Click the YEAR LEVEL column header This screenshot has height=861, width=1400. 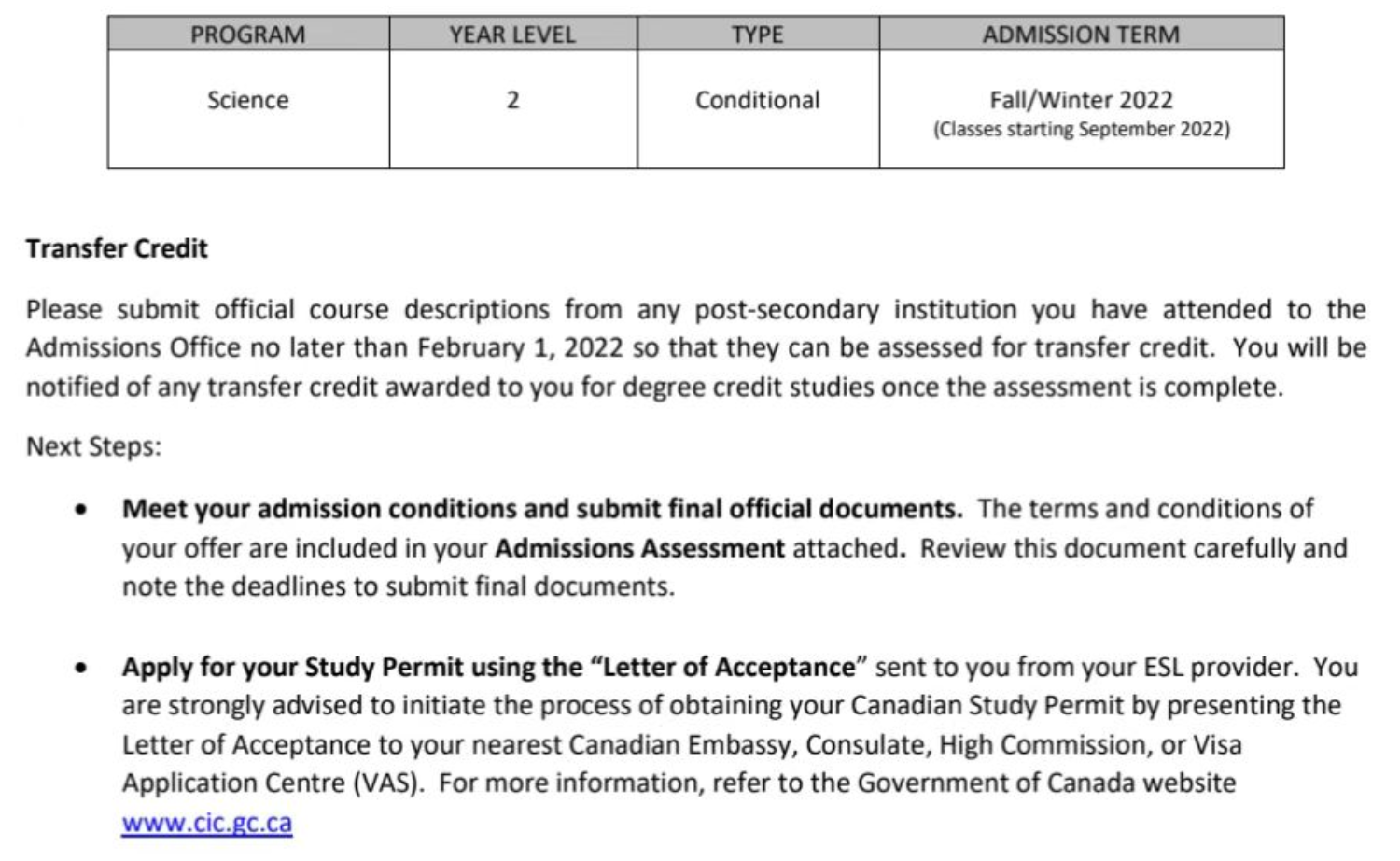pyautogui.click(x=512, y=35)
